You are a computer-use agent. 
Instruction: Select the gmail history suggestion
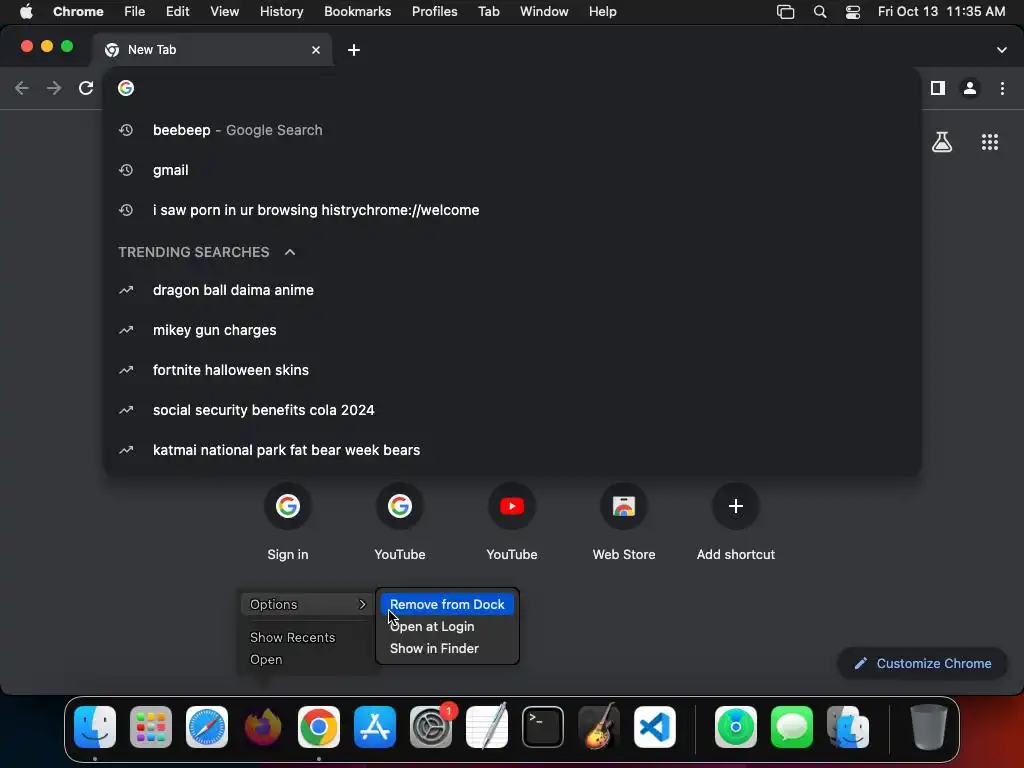point(513,170)
